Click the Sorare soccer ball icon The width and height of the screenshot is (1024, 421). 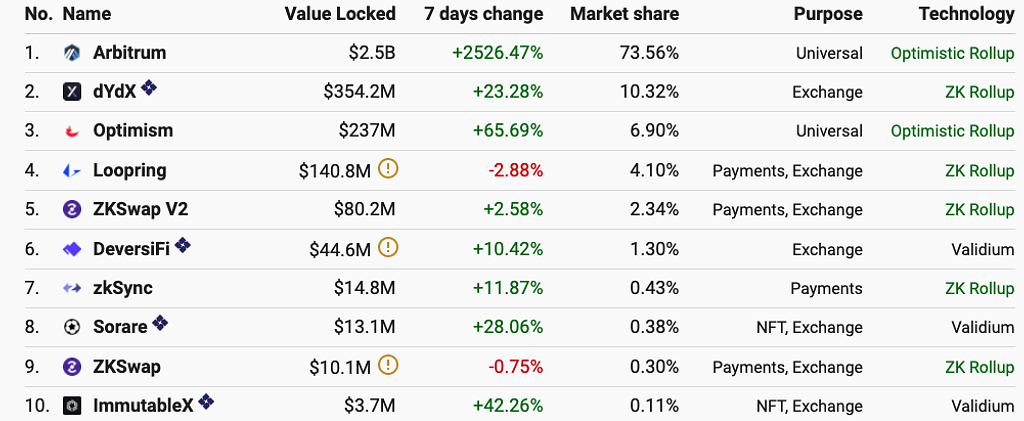tap(72, 327)
